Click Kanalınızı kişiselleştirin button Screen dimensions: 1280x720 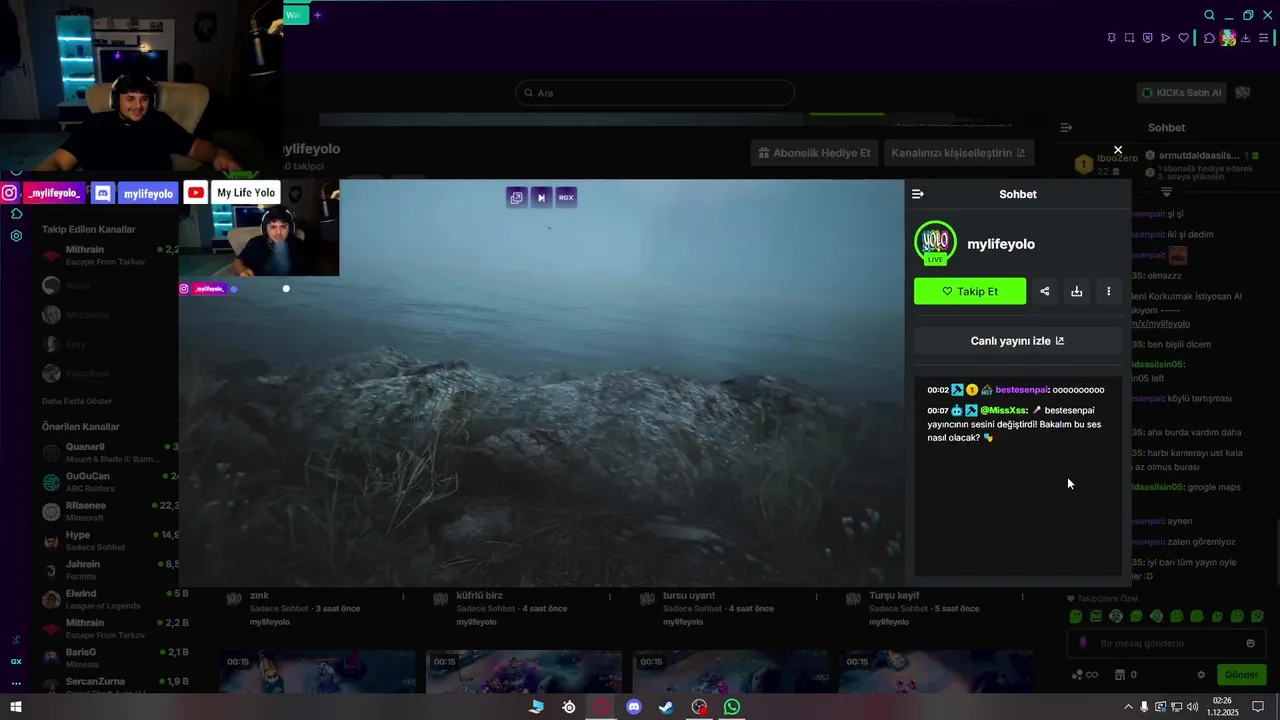tap(958, 153)
